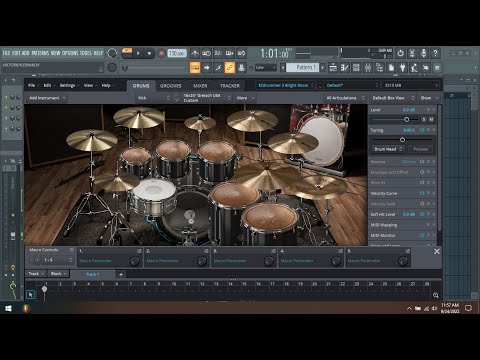Switch to the TRACKER tab

click(230, 86)
